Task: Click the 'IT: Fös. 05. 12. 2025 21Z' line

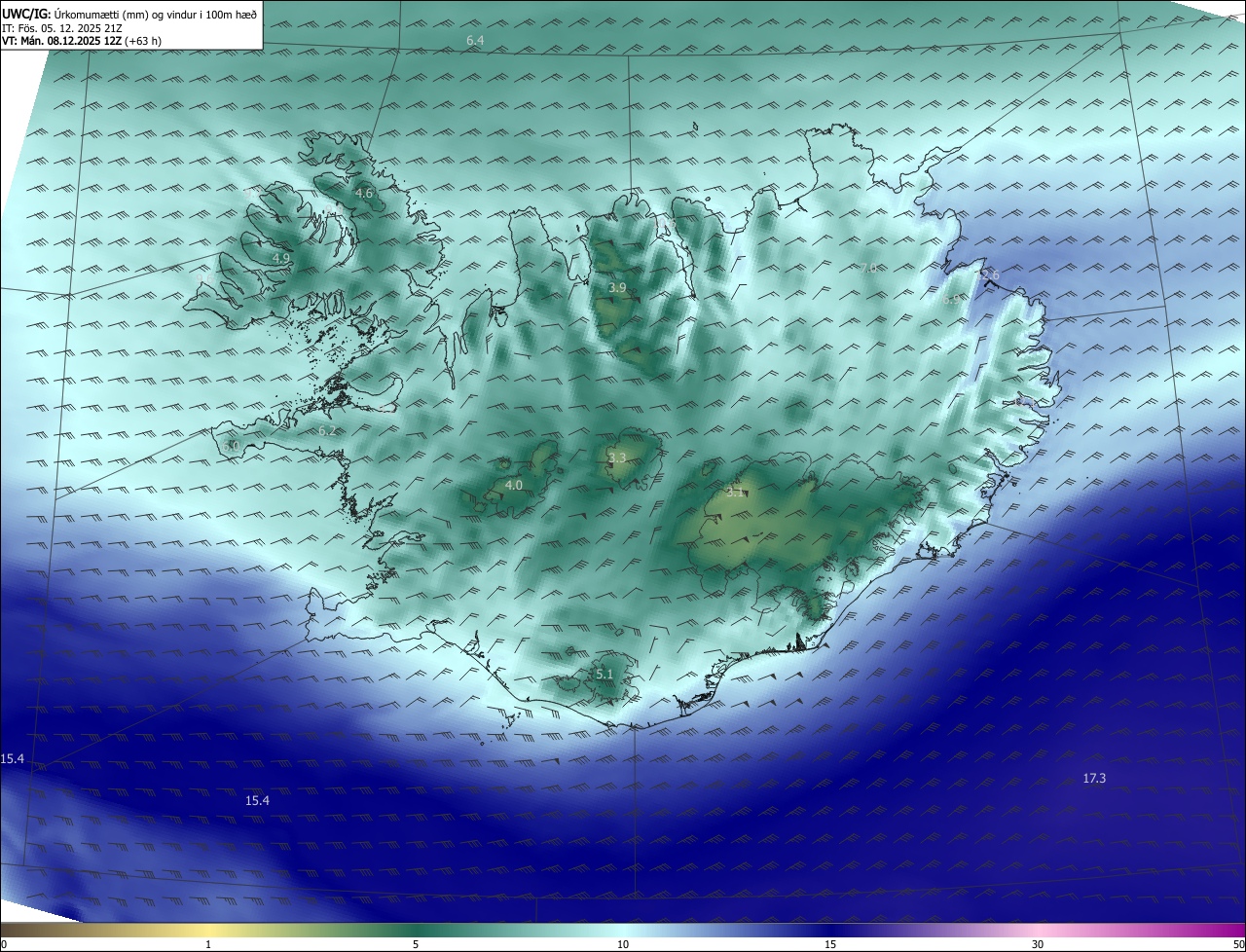Action: pyautogui.click(x=62, y=28)
